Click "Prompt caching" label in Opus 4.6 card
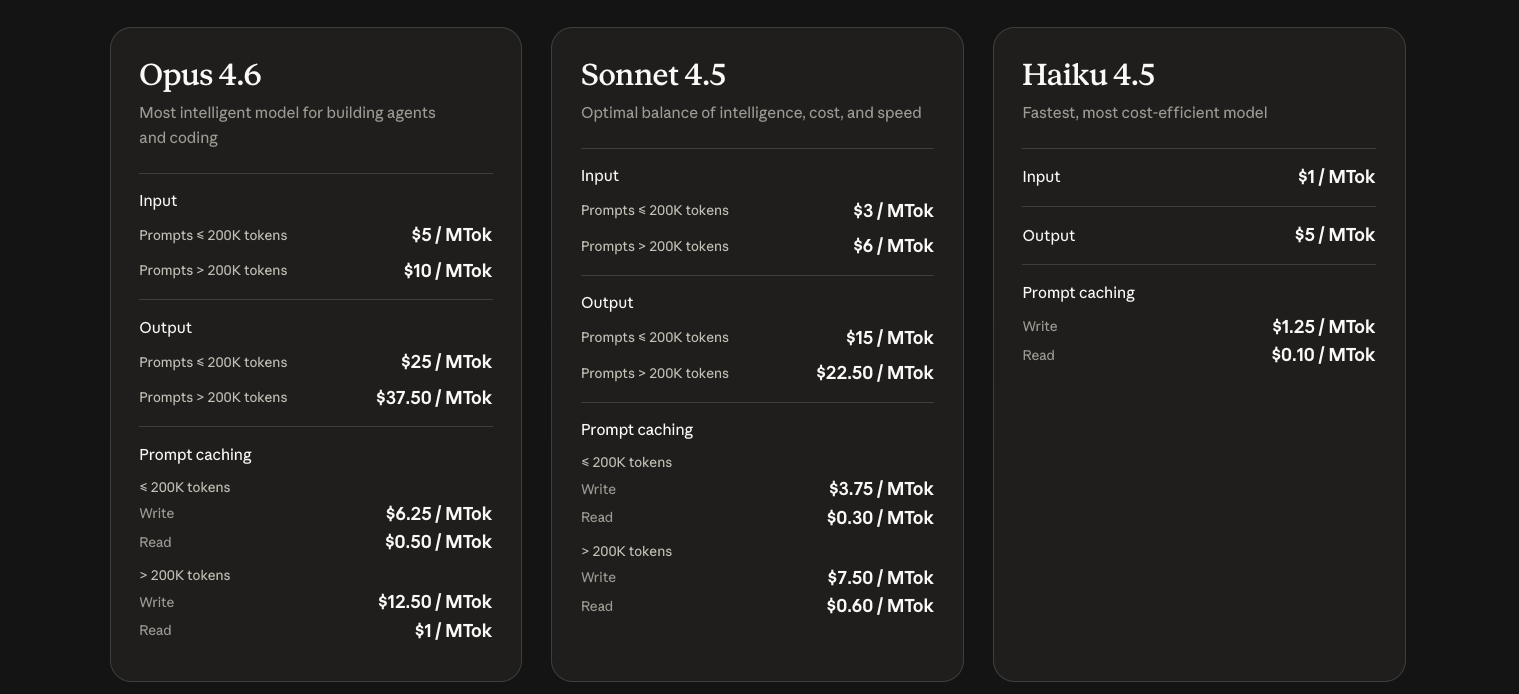 pyautogui.click(x=195, y=455)
